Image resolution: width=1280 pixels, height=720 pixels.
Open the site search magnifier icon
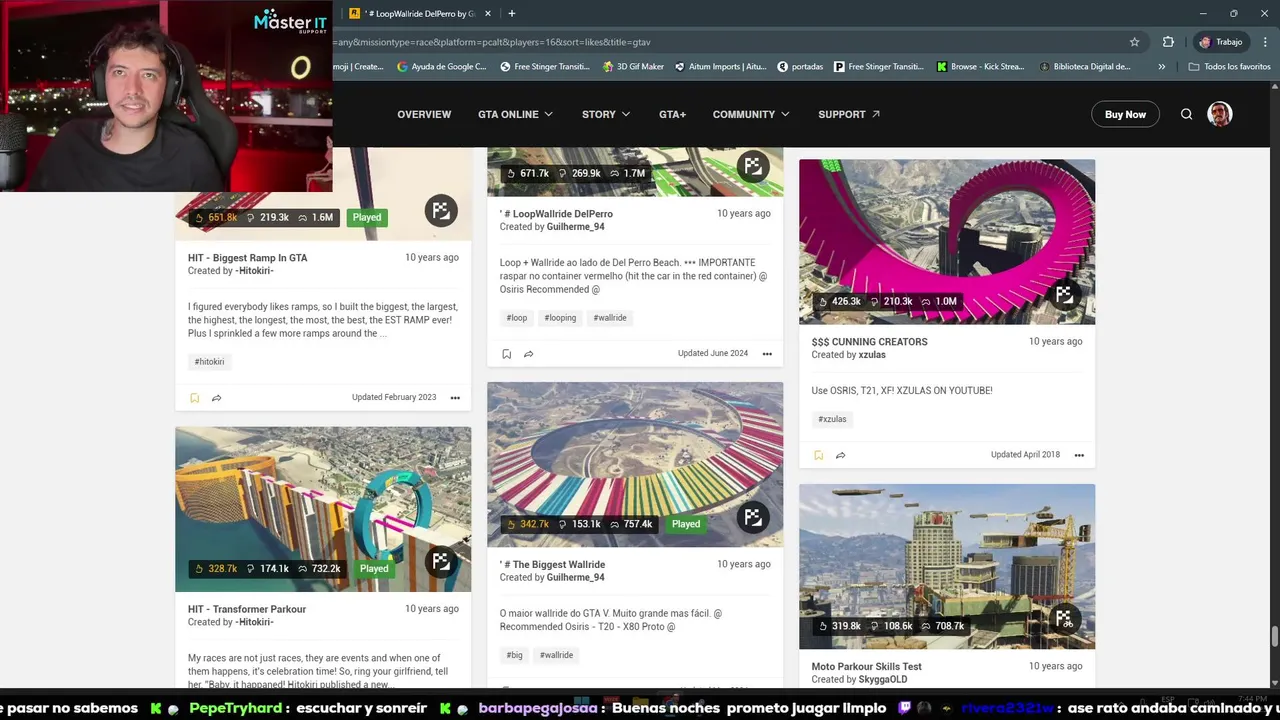1186,114
